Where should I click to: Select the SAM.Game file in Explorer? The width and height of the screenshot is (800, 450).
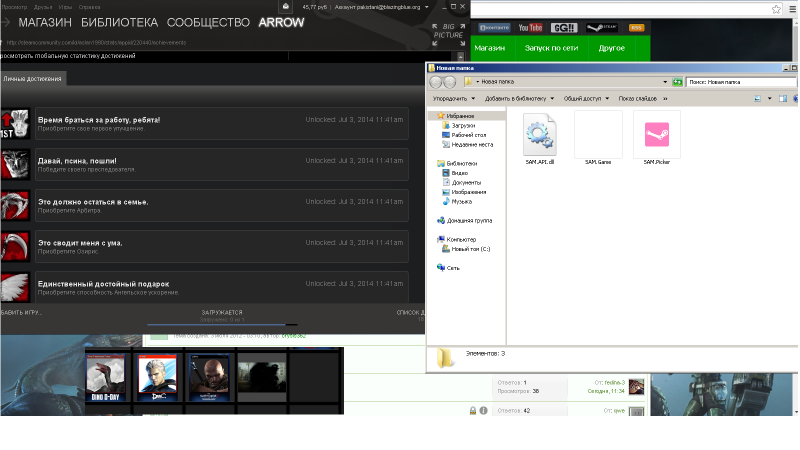598,135
